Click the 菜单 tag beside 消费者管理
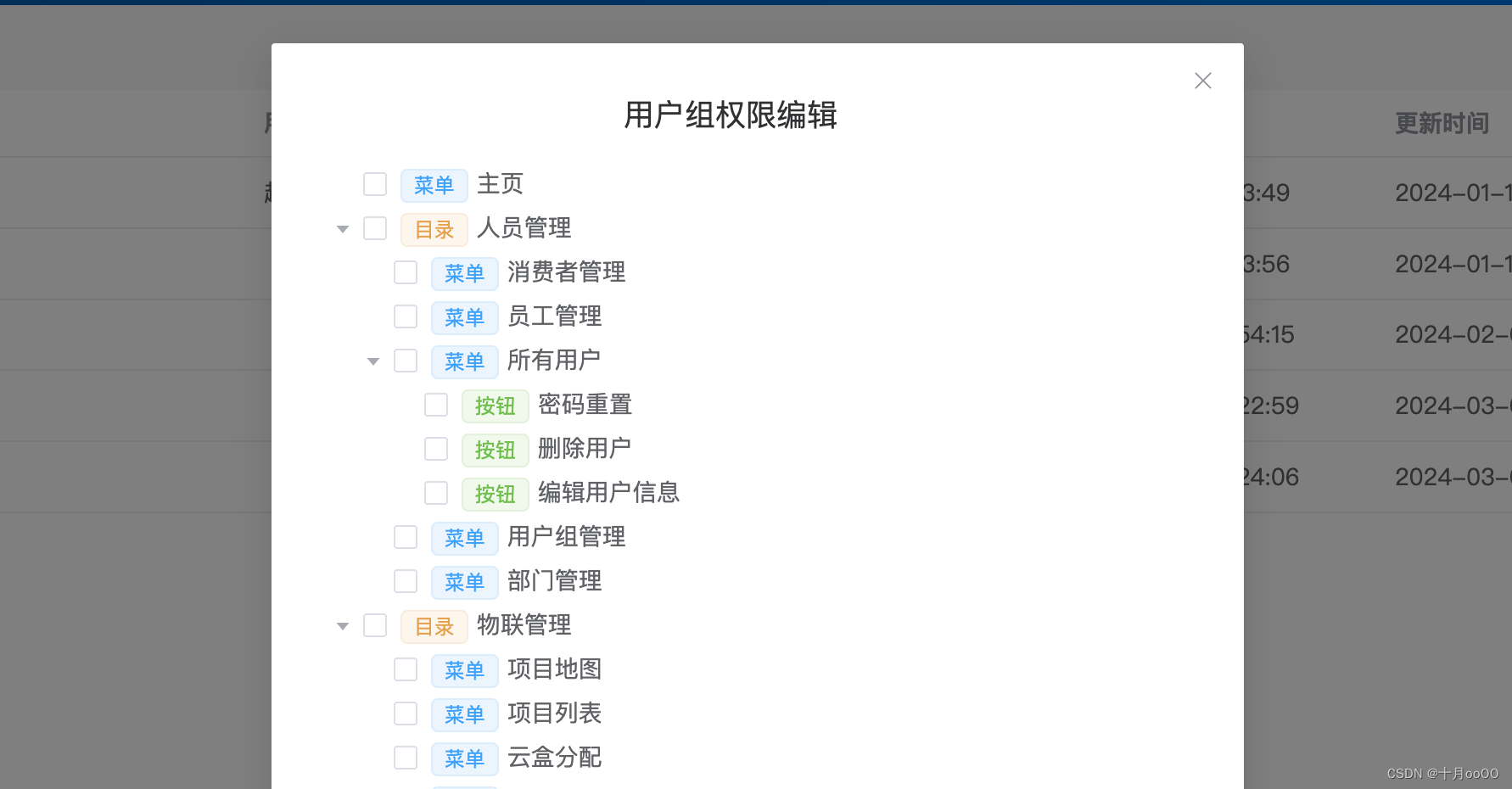 coord(465,273)
